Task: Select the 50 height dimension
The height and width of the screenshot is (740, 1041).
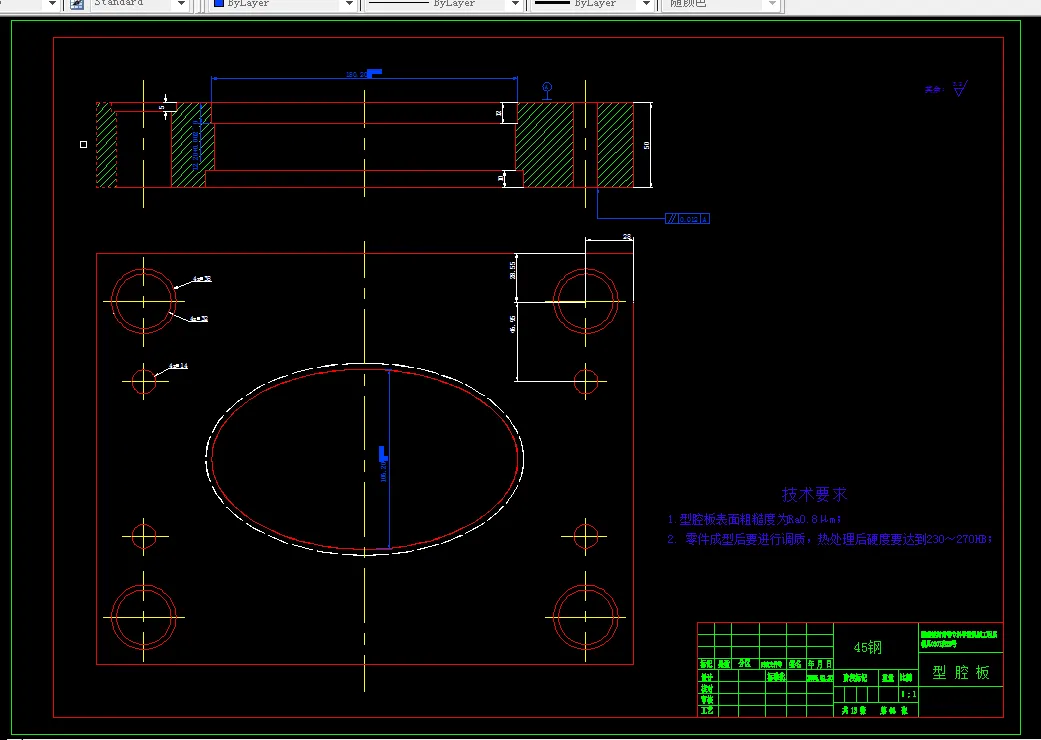Action: click(647, 145)
